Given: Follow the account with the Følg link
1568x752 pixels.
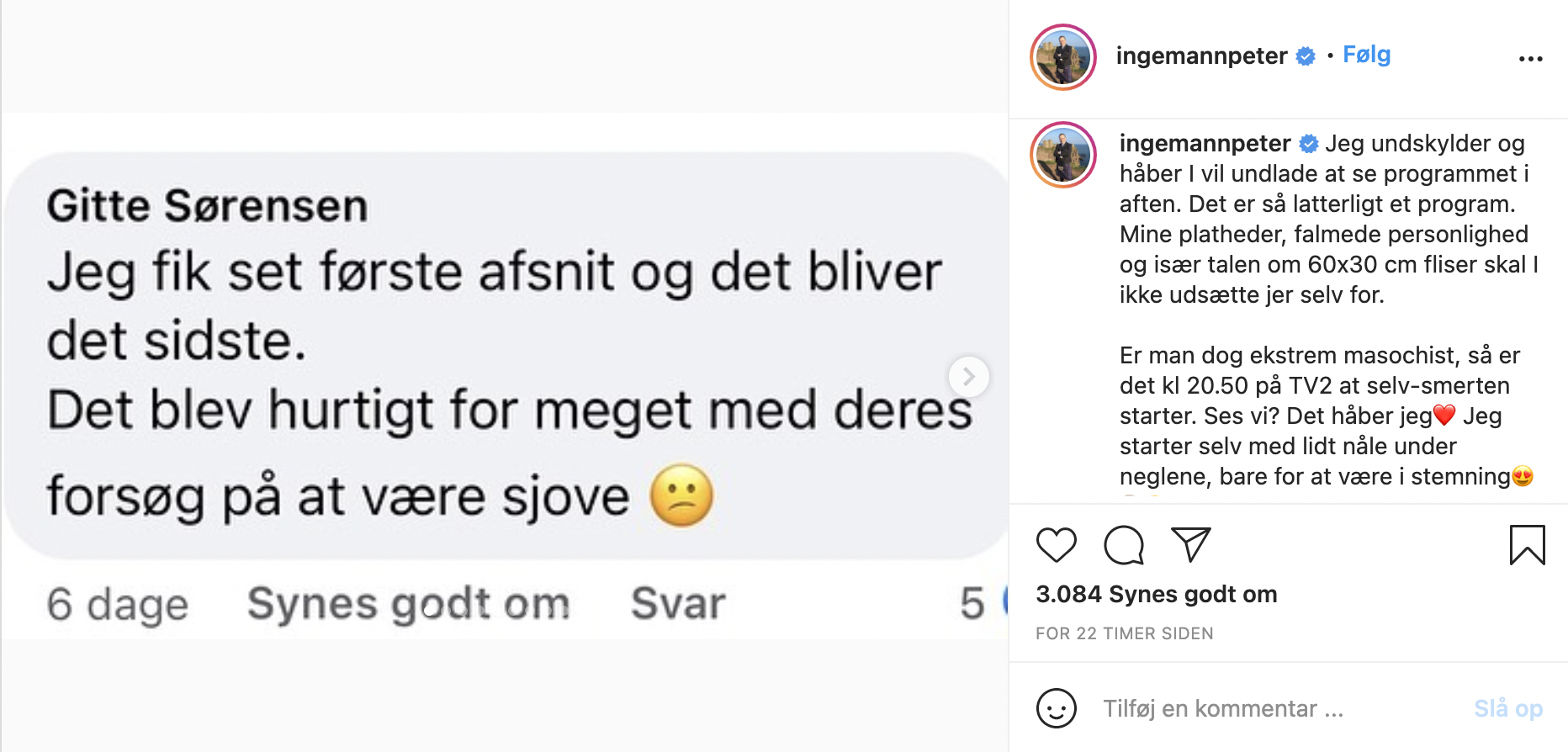Looking at the screenshot, I should 1367,55.
